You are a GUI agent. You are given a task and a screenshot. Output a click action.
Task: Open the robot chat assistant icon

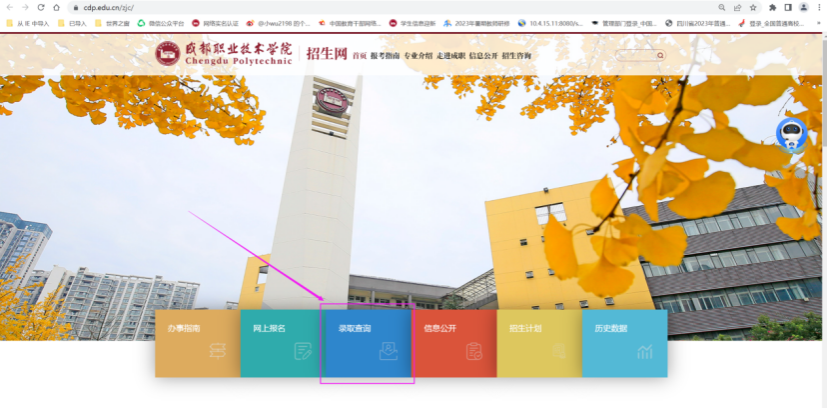[792, 135]
